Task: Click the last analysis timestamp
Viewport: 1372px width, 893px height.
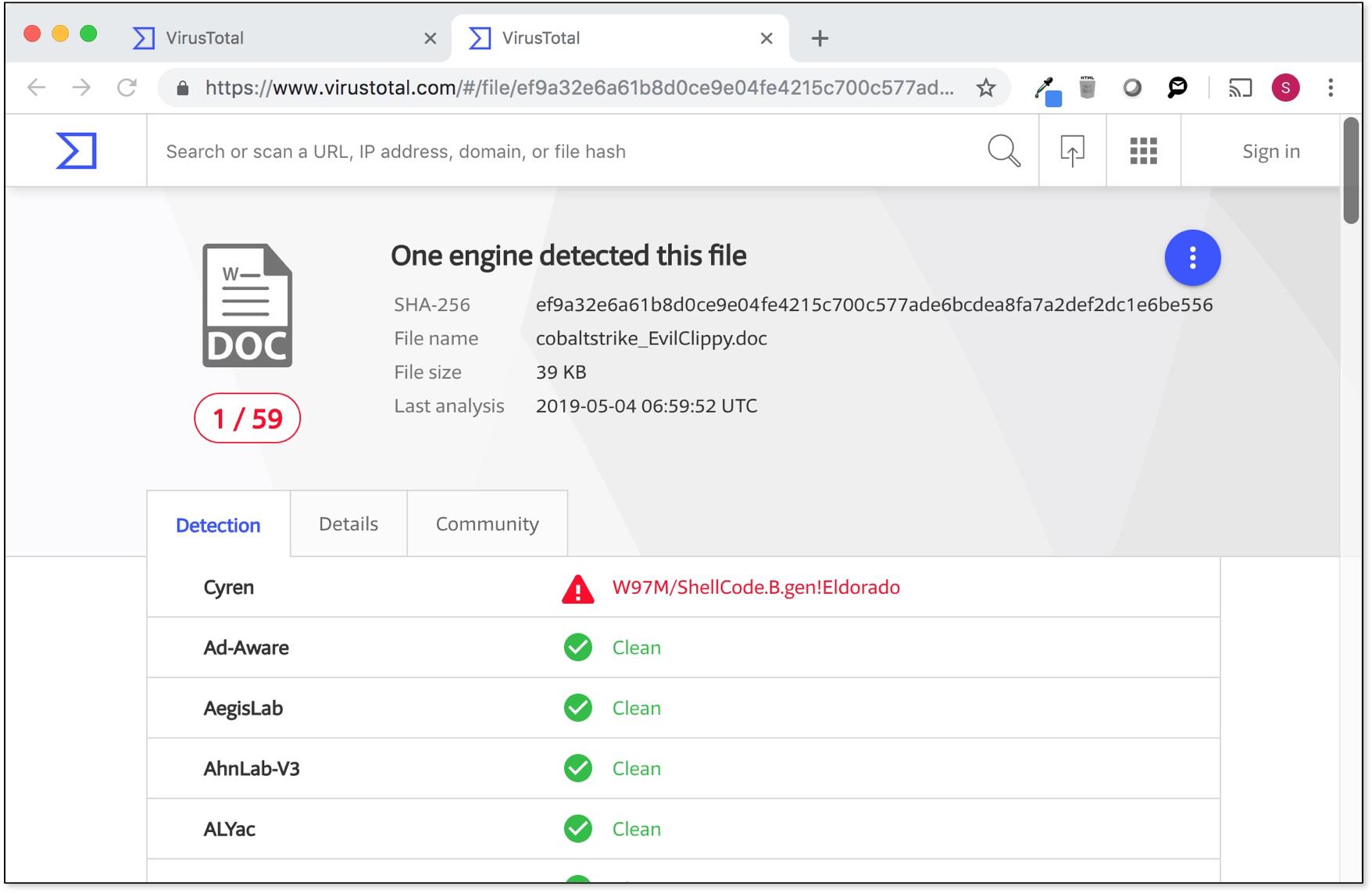Action: click(647, 405)
